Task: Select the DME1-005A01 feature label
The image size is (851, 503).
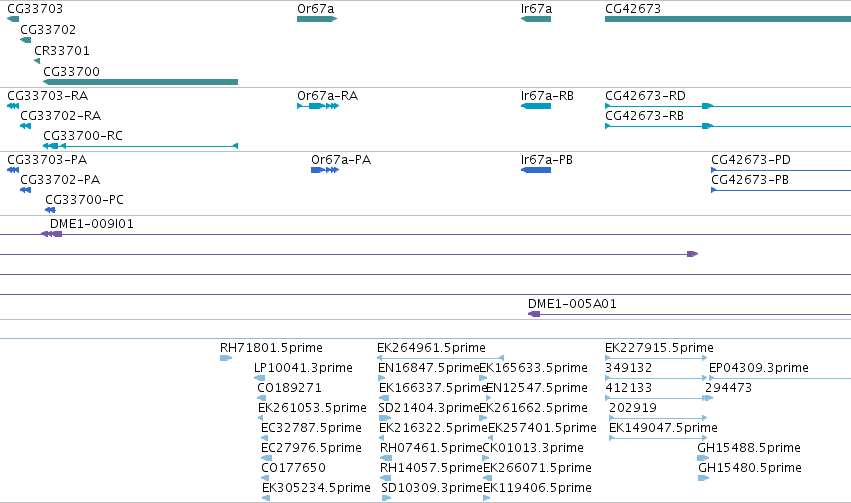Action: tap(572, 303)
